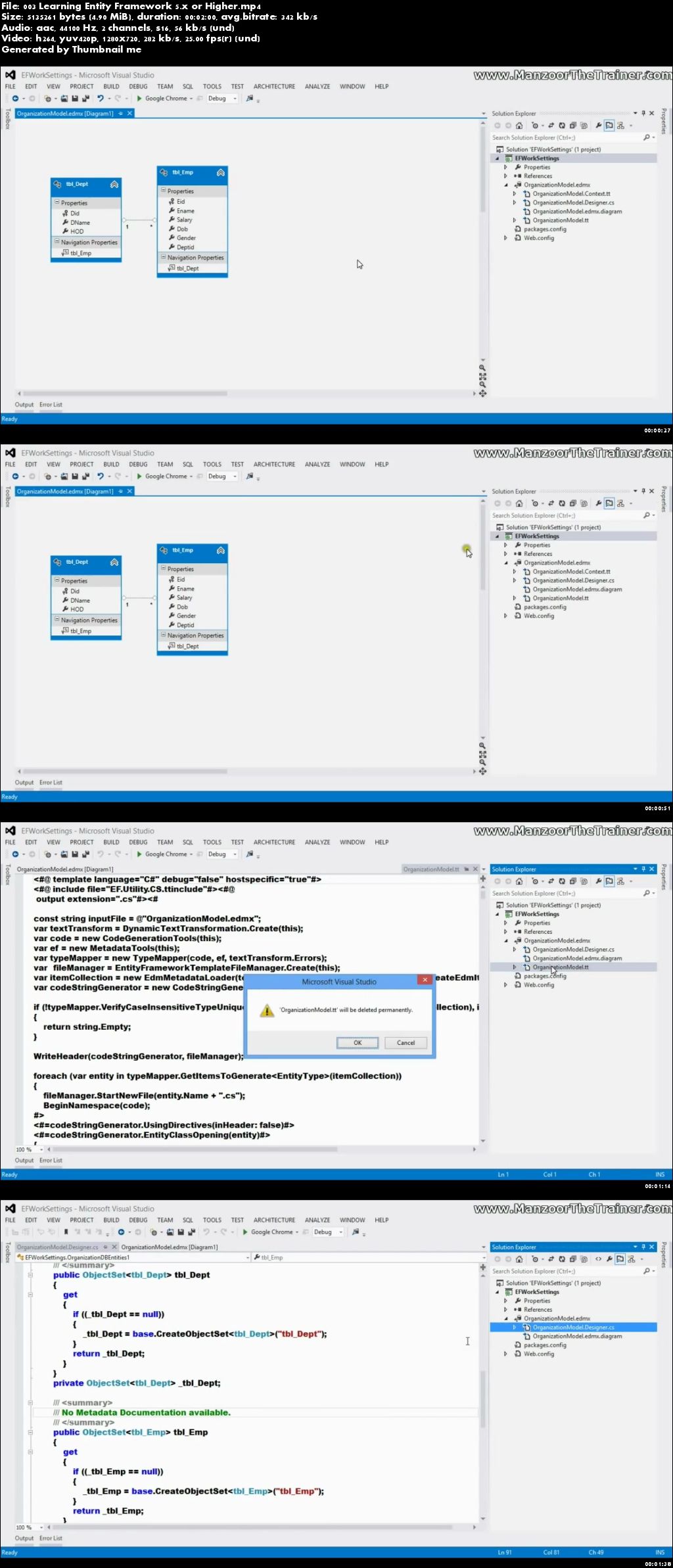The width and height of the screenshot is (673, 1568).
Task: Open Error List tab in 00:00:51 frame
Action: click(51, 783)
